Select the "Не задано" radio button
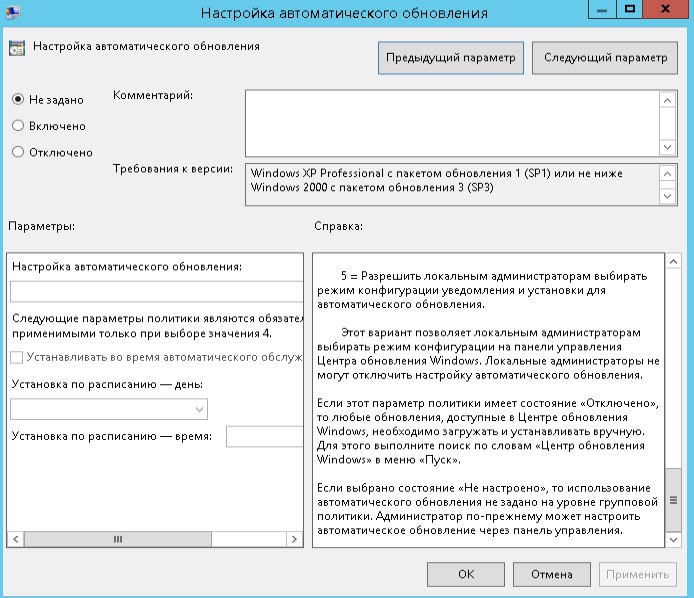 [x=18, y=99]
